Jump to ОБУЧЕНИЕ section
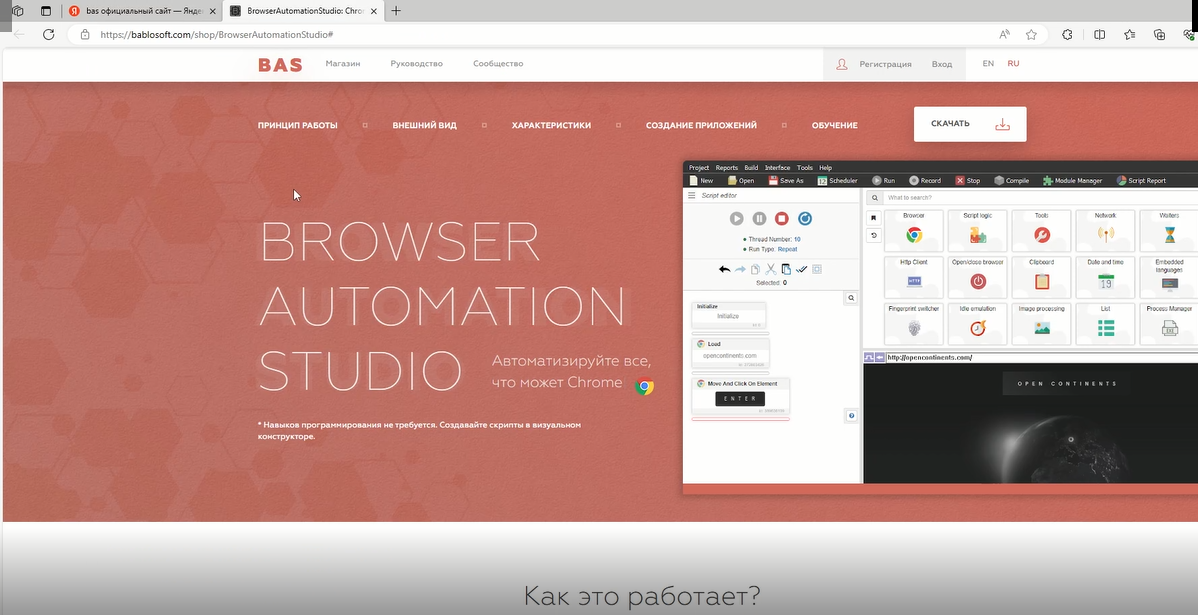1198x615 pixels. coord(834,125)
